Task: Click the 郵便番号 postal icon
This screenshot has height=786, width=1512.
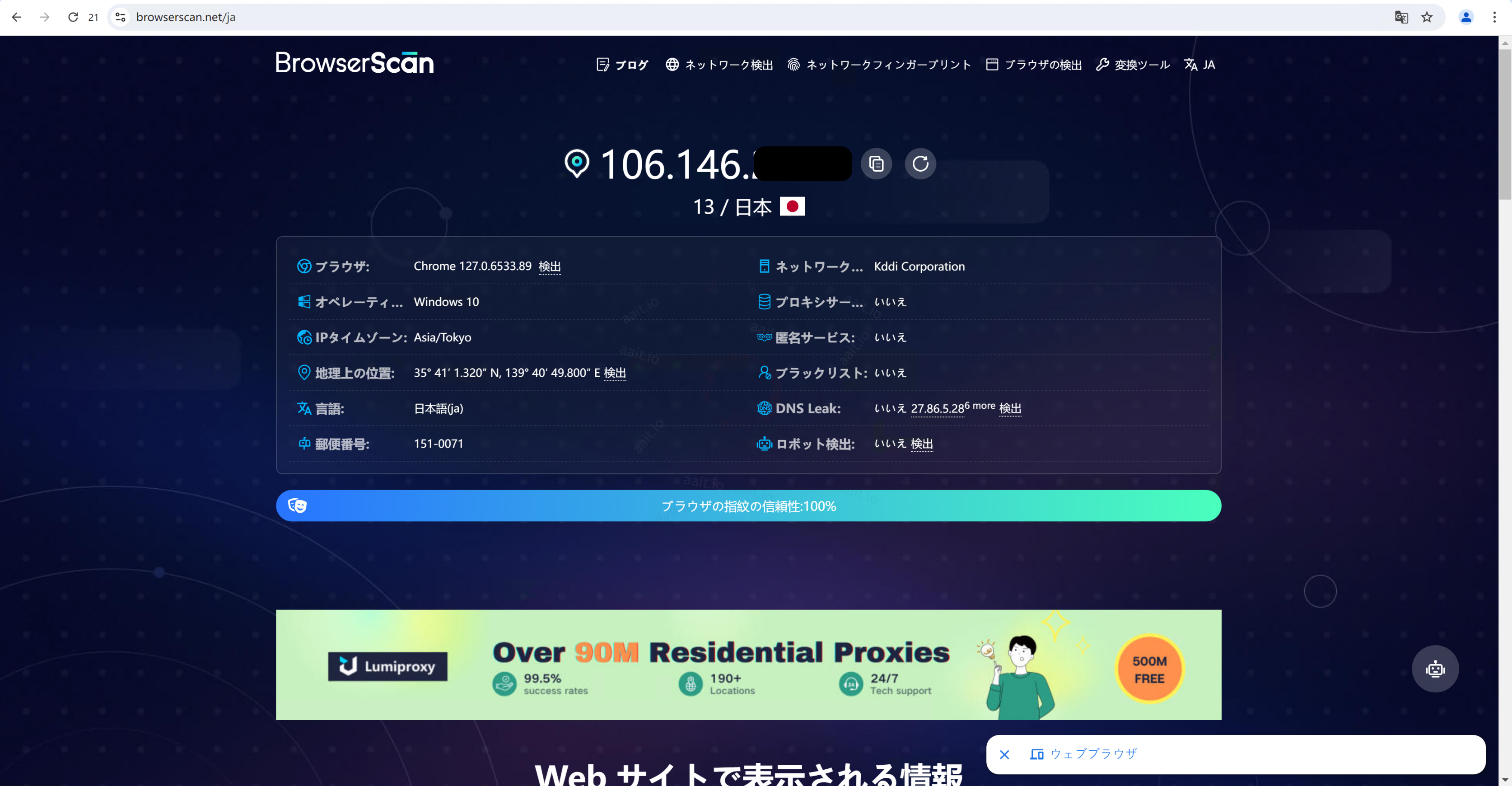Action: point(304,443)
